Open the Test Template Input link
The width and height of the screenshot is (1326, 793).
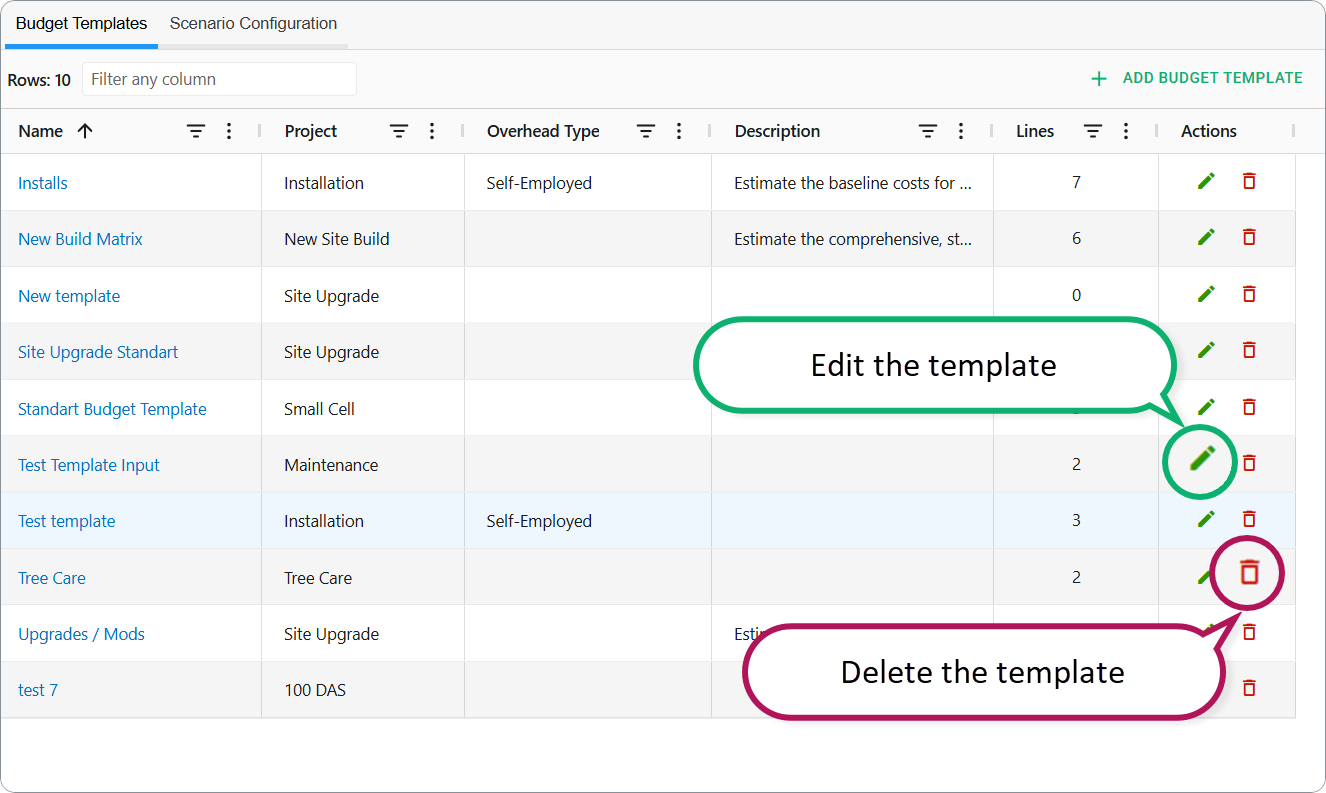pyautogui.click(x=89, y=465)
